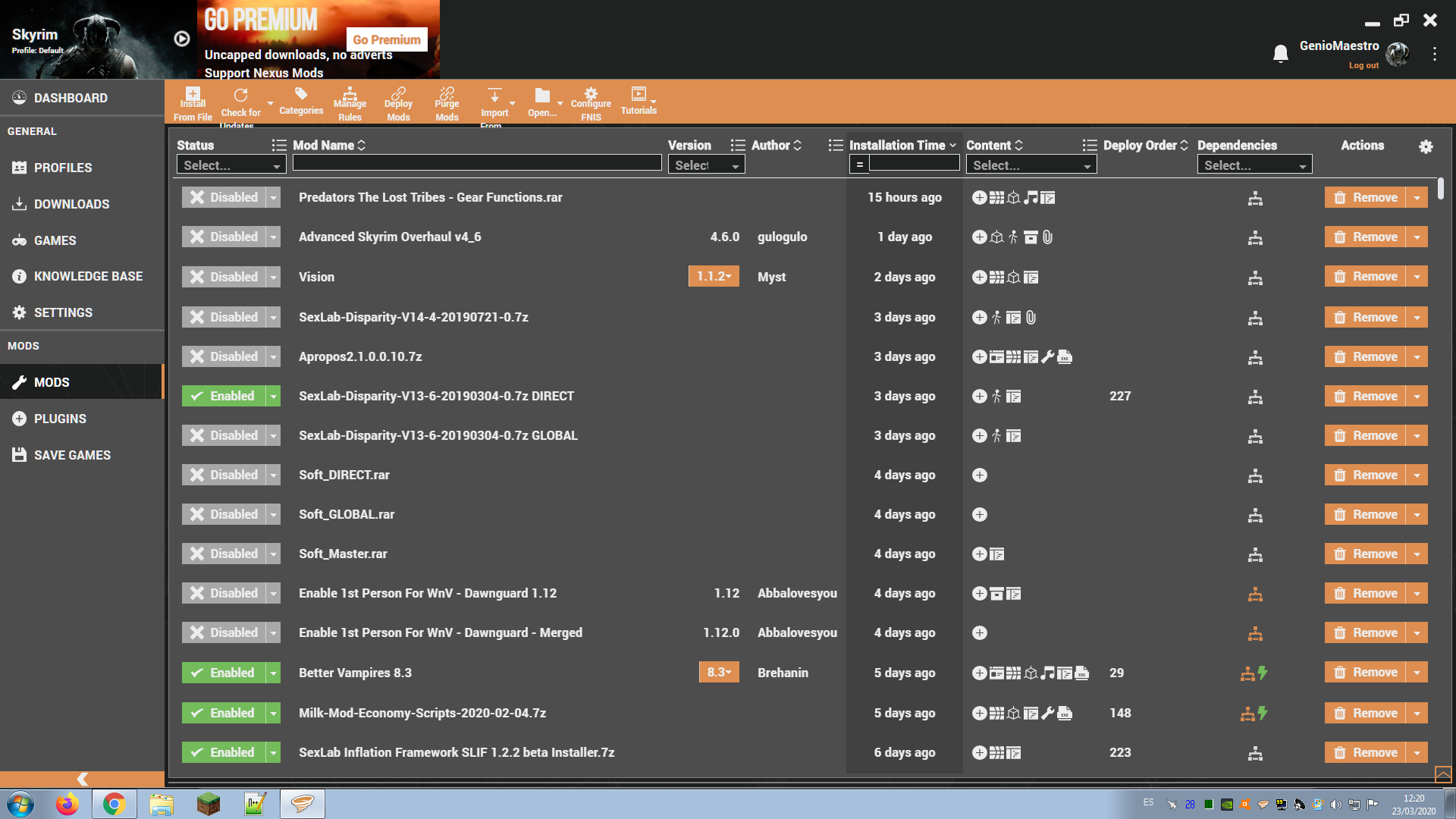Click Configure FNIS gear icon
This screenshot has width=1456, height=819.
pyautogui.click(x=591, y=94)
